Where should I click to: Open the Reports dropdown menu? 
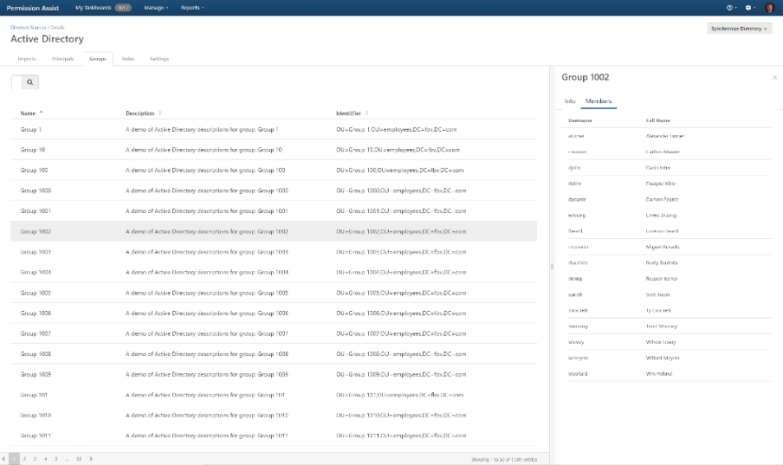click(193, 7)
